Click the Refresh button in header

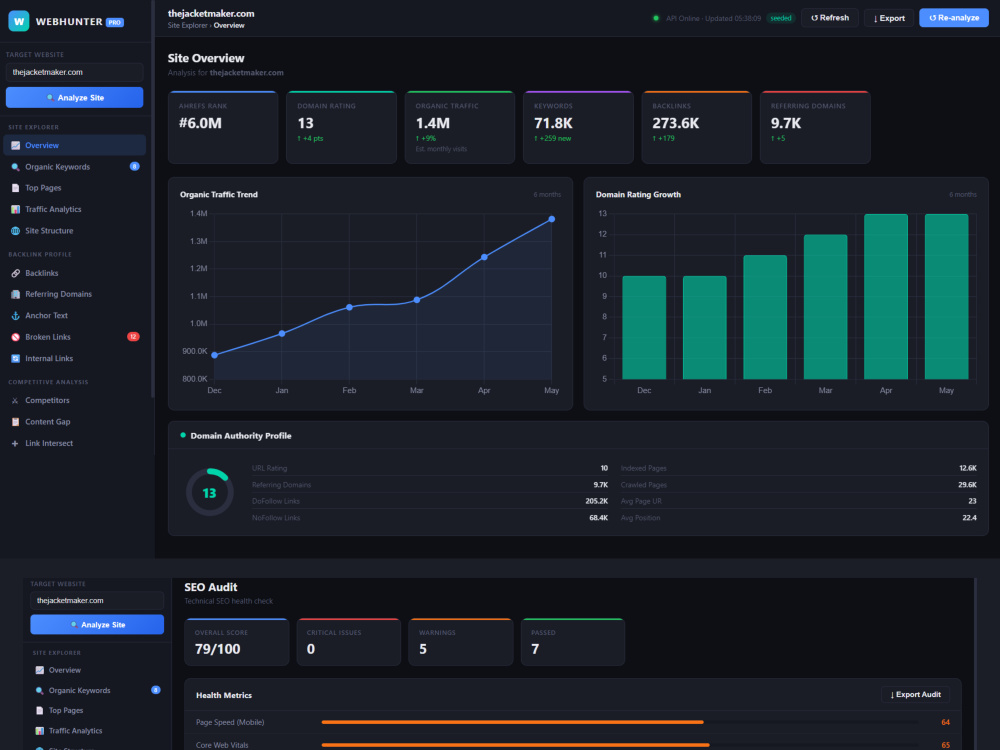point(830,18)
